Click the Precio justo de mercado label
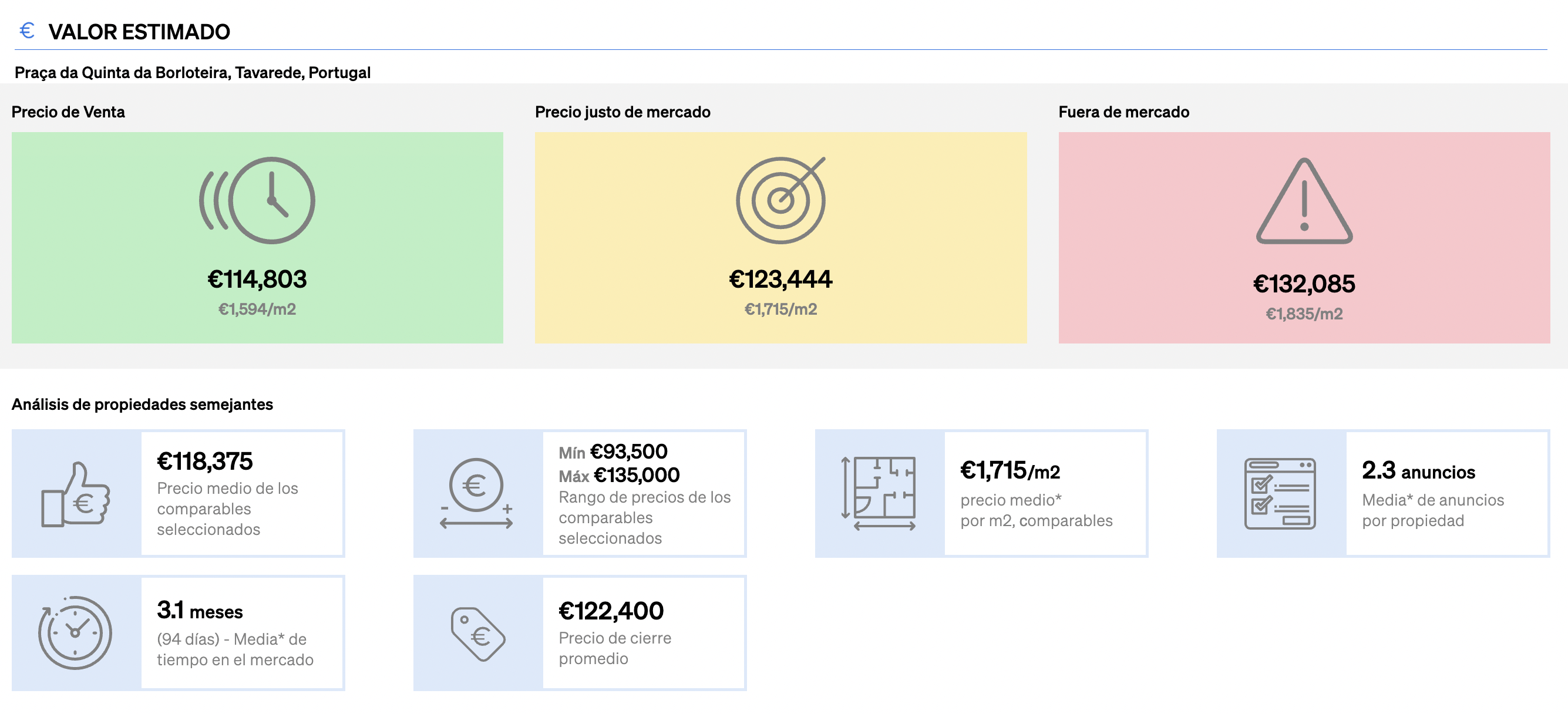The width and height of the screenshot is (1568, 714). click(623, 112)
